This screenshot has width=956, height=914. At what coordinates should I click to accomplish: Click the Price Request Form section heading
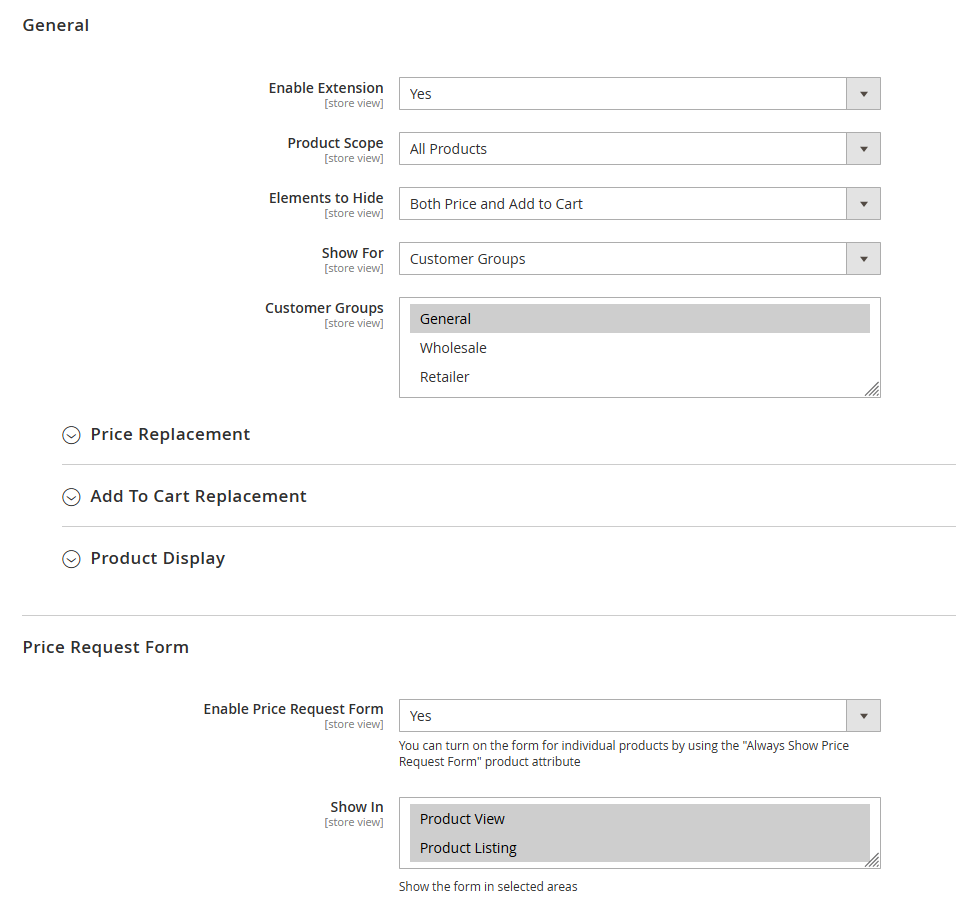click(106, 647)
